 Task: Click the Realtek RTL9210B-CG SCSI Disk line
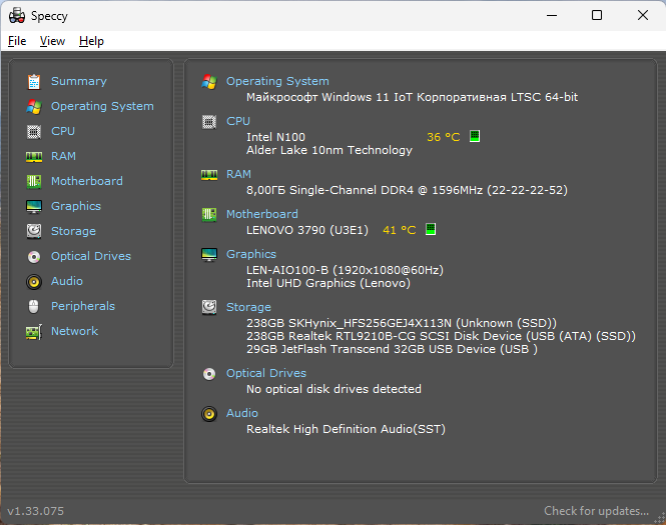coord(441,336)
